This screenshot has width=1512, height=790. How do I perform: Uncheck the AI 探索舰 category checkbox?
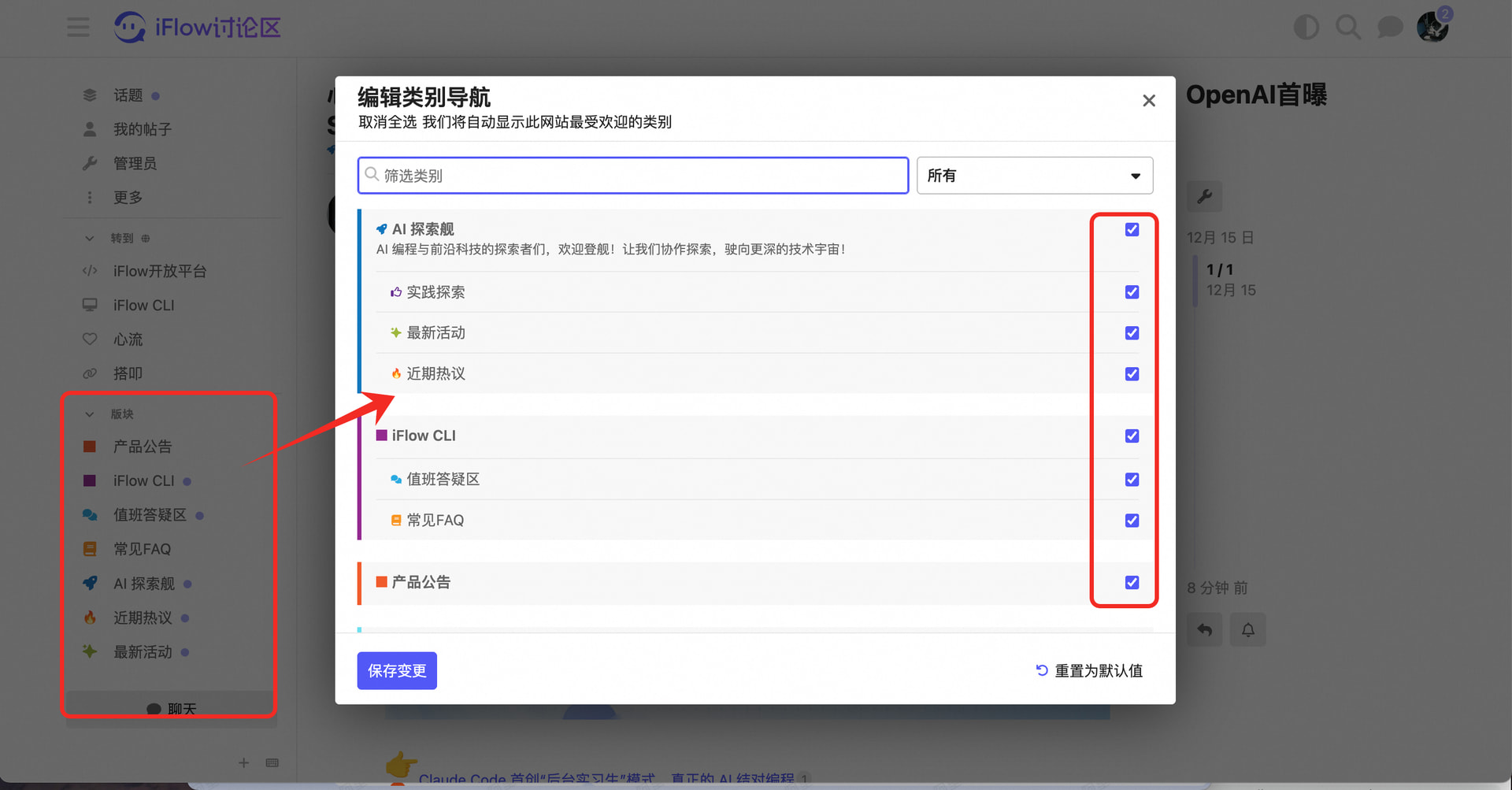[x=1132, y=229]
